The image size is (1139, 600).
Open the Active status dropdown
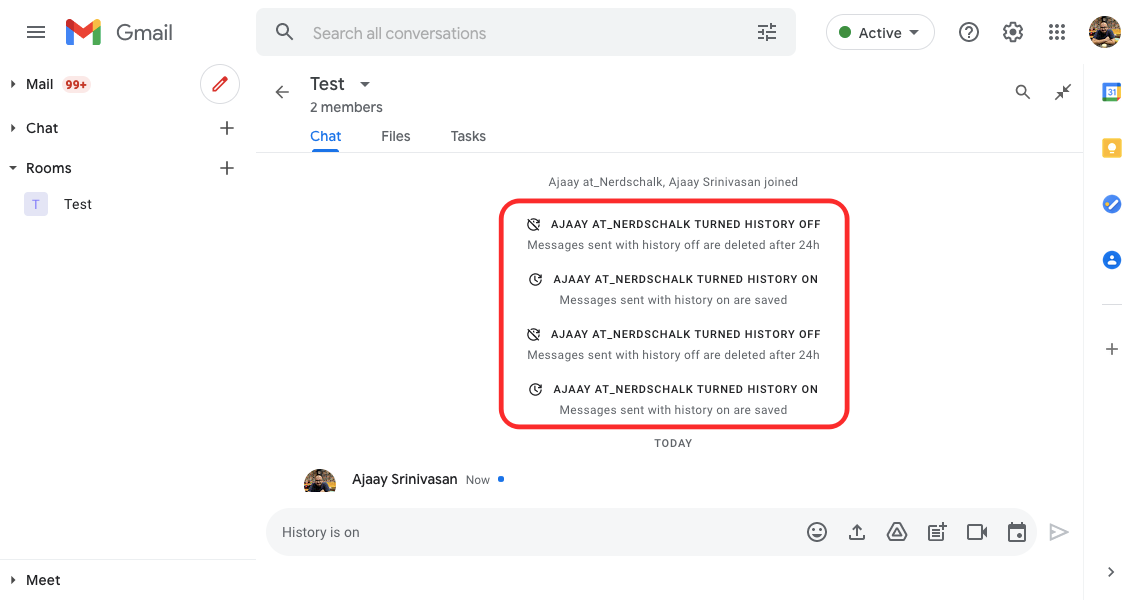880,33
